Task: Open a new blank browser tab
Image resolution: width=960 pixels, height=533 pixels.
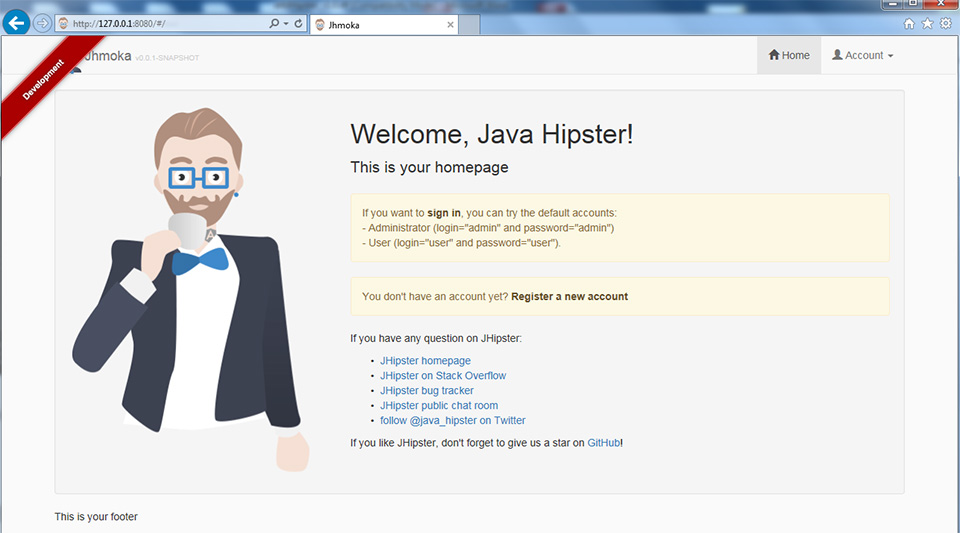Action: pyautogui.click(x=469, y=25)
